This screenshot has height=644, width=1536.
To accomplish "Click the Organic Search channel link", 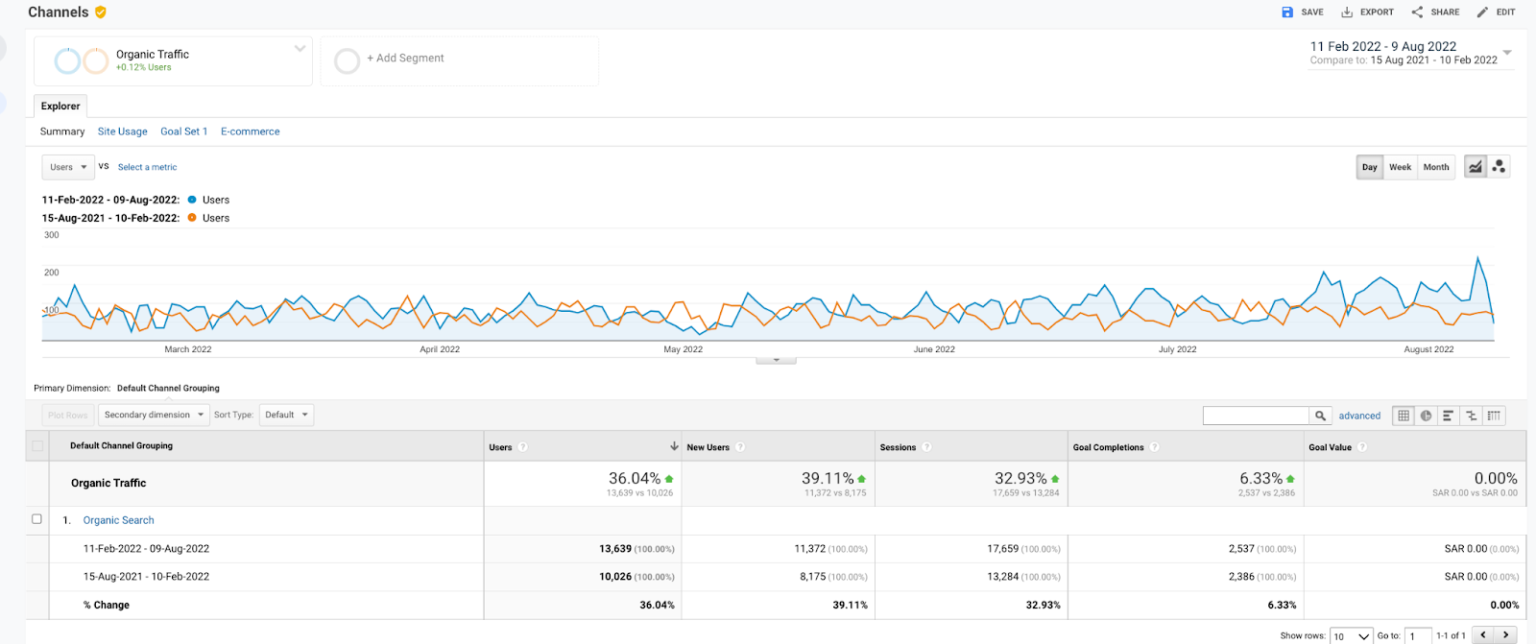I will [x=118, y=520].
